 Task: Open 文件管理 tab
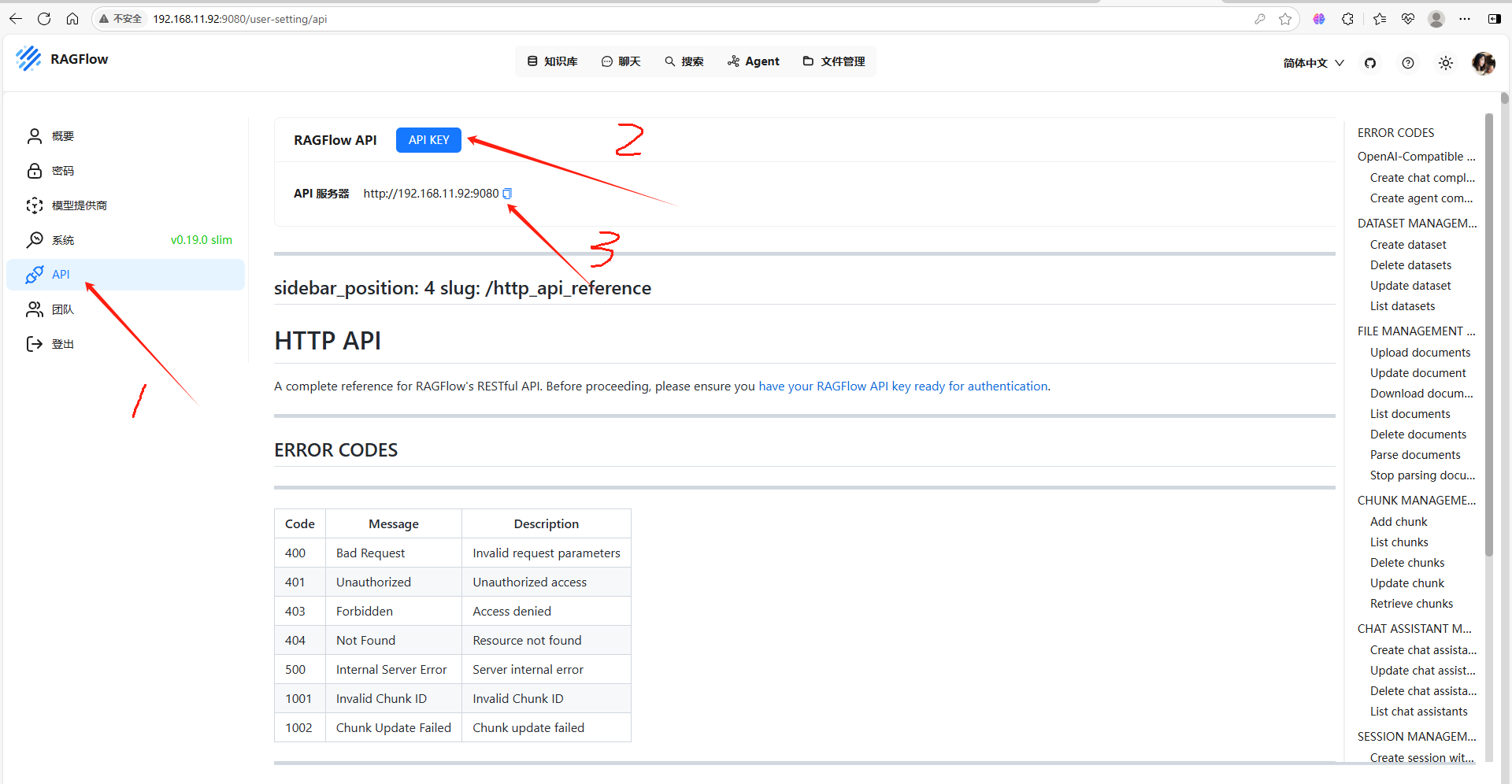833,61
